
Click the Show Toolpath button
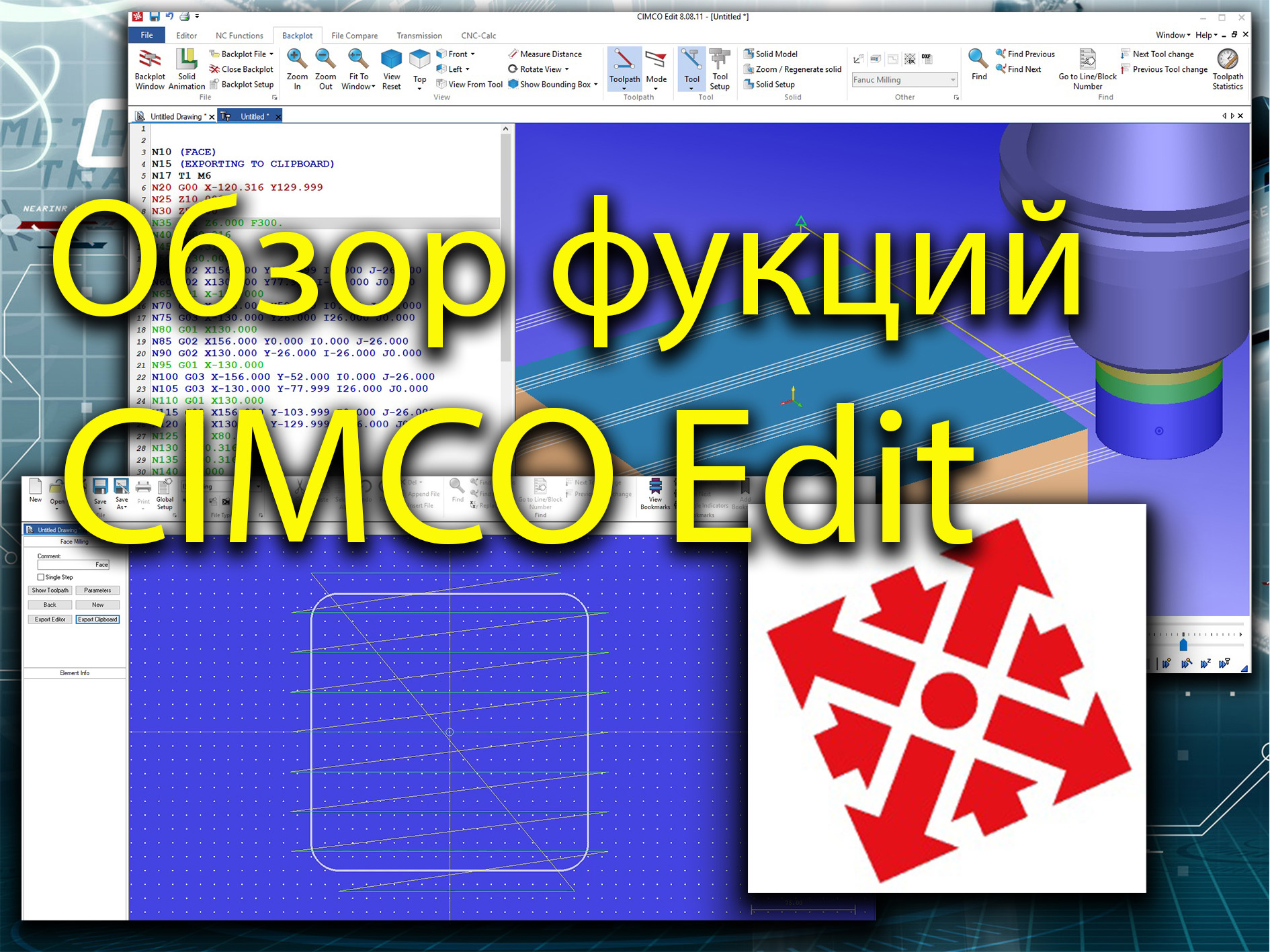click(x=49, y=590)
